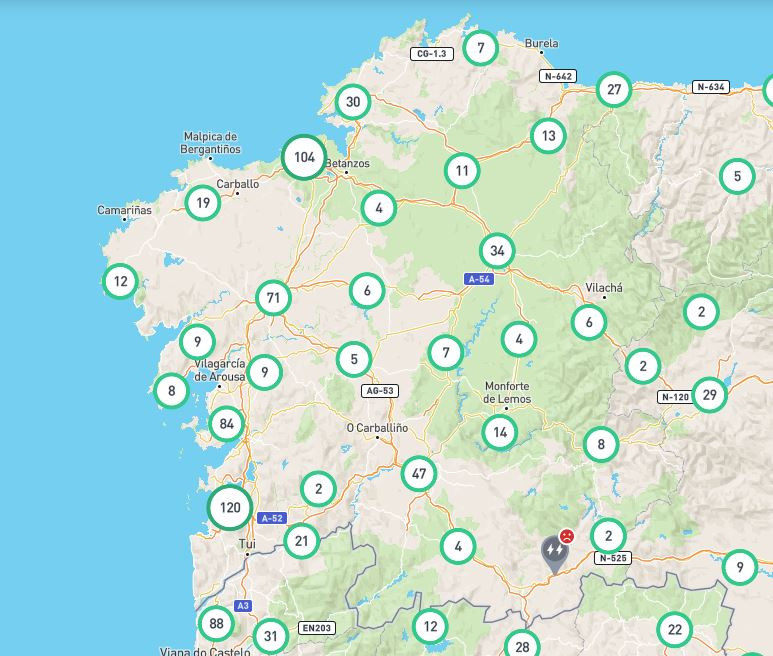Click the A-54 motorway shield

coord(479,279)
